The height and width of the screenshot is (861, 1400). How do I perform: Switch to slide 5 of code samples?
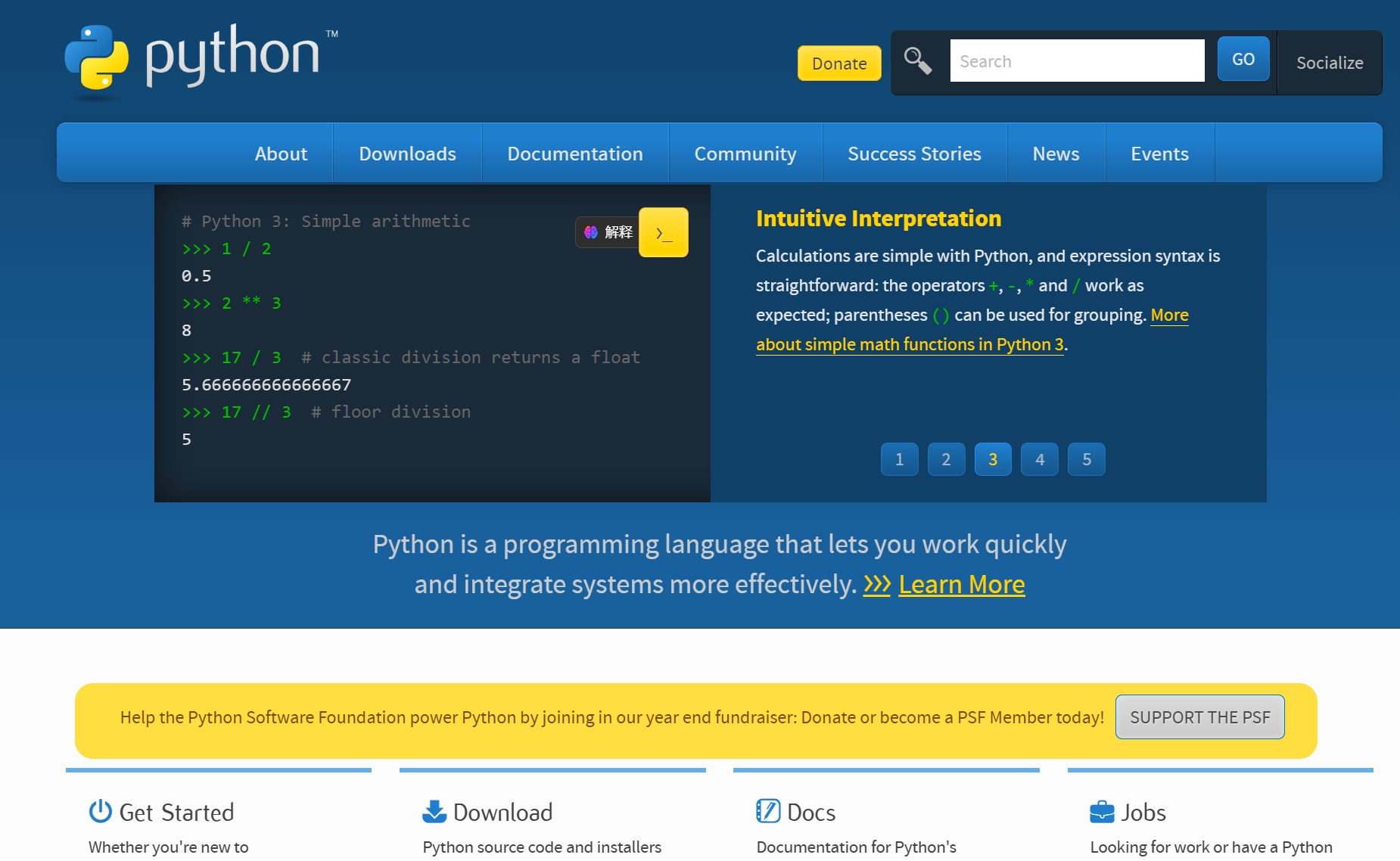tap(1087, 459)
